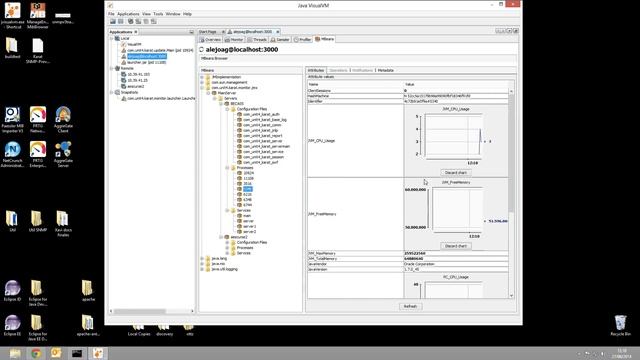This screenshot has width=640, height=360.
Task: Click the first toolbar icon under the File menu
Action: [x=113, y=21]
